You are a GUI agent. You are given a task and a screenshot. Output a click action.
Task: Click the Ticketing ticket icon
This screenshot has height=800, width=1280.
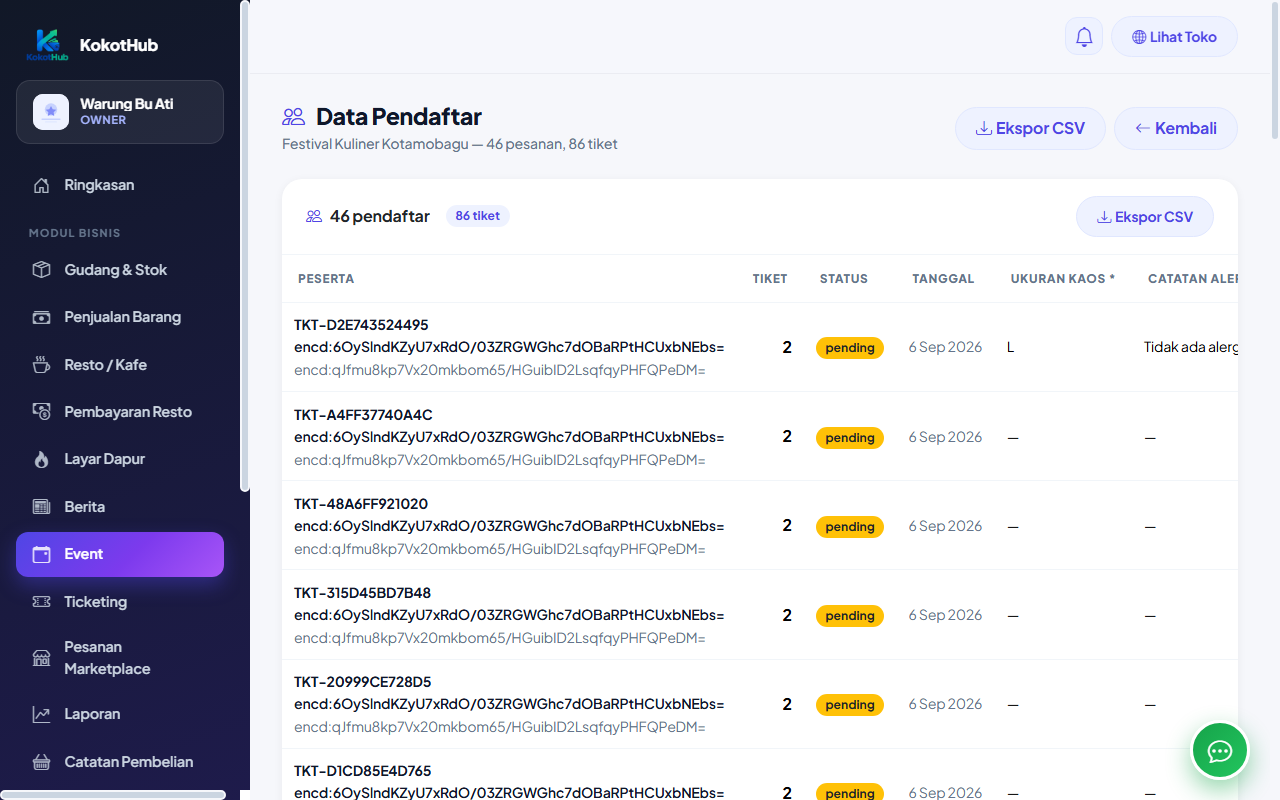click(41, 602)
